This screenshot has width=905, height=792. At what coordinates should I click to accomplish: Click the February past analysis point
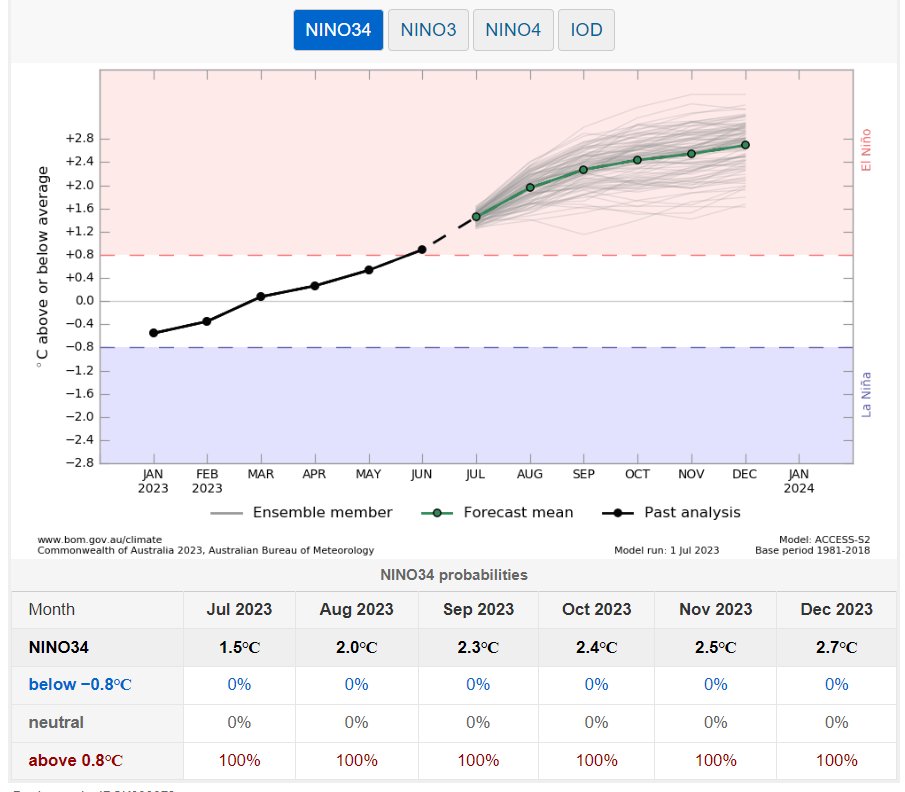click(207, 322)
